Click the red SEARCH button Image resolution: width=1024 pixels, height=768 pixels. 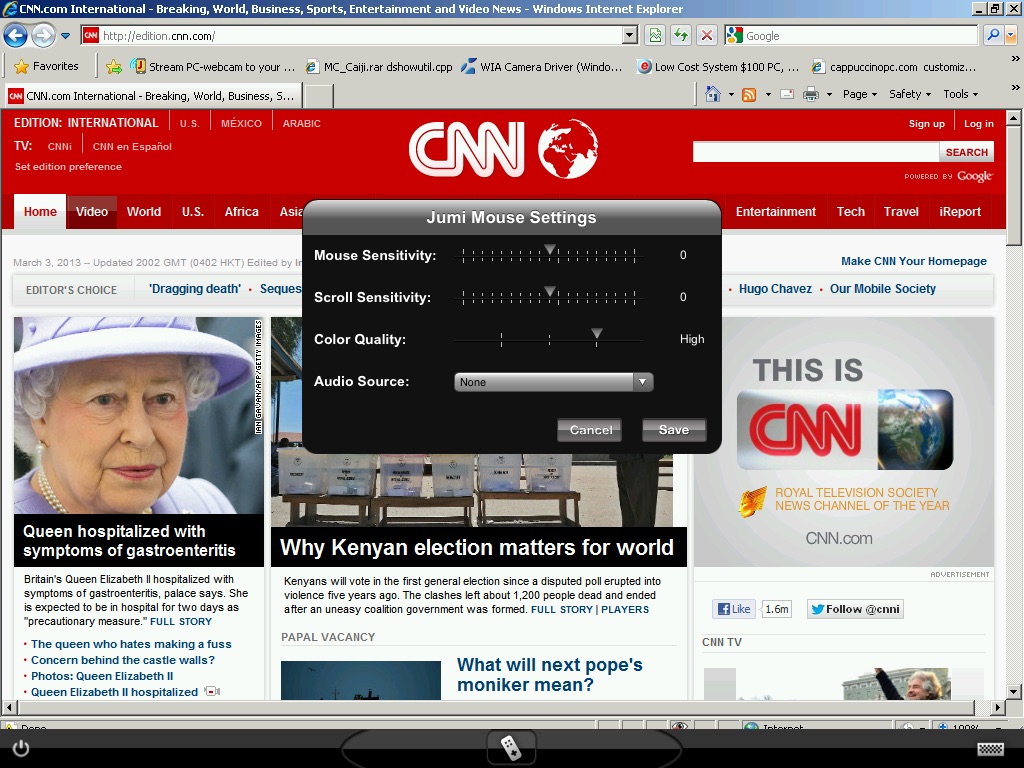(x=967, y=152)
